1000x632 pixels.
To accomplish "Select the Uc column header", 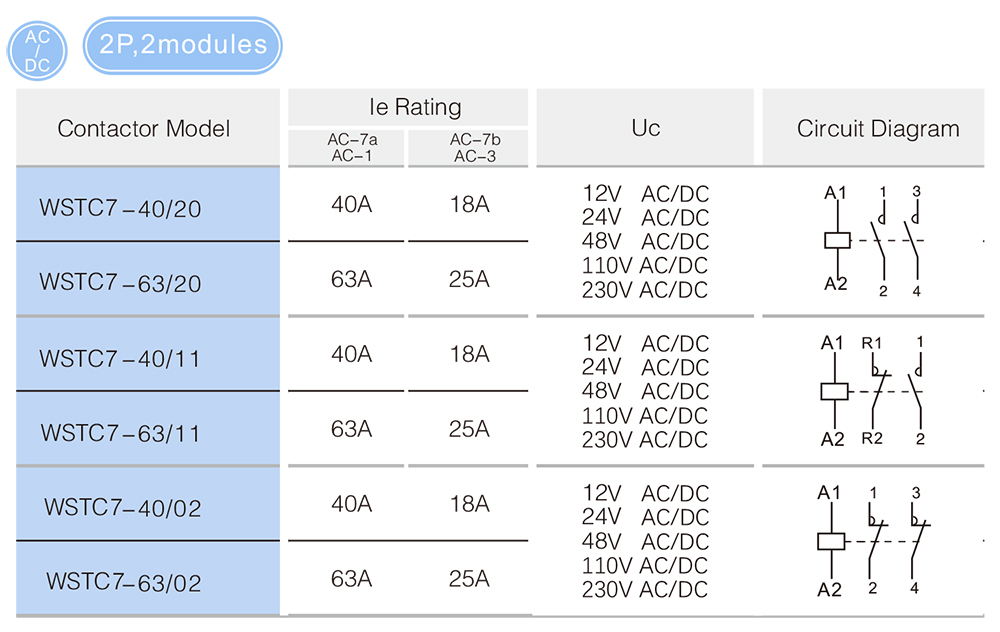I will pos(645,128).
